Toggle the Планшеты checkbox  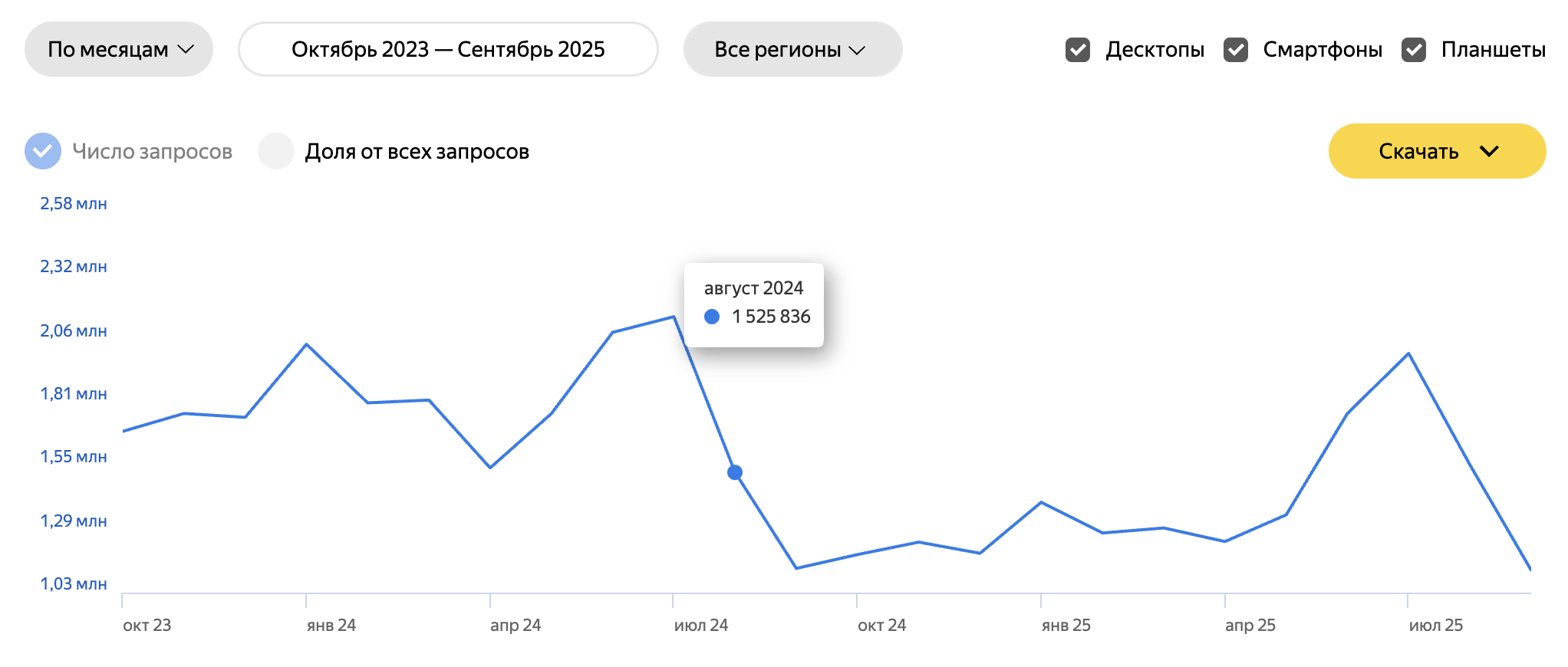(1414, 50)
